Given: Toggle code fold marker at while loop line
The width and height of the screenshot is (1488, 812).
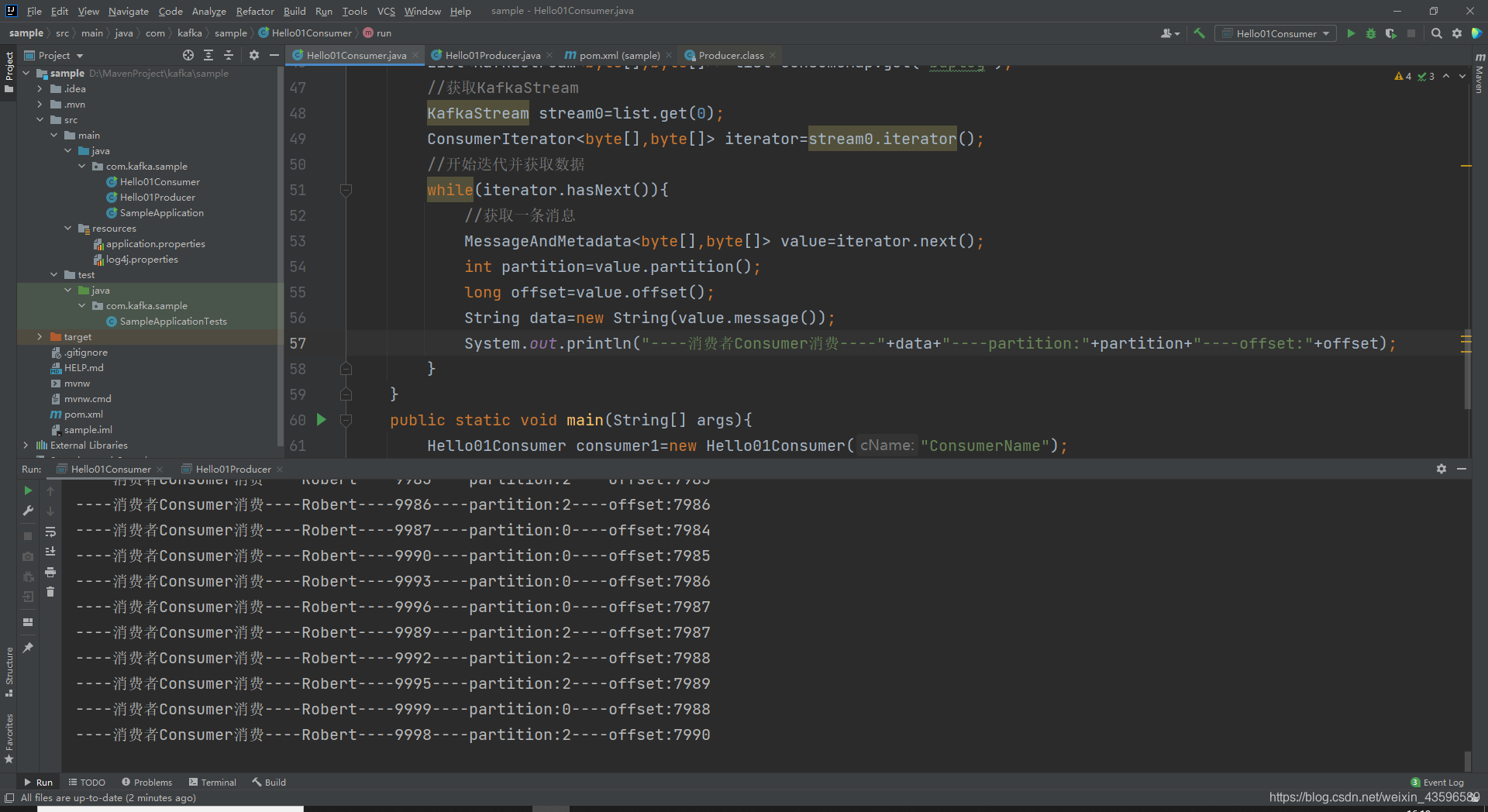Looking at the screenshot, I should [346, 190].
